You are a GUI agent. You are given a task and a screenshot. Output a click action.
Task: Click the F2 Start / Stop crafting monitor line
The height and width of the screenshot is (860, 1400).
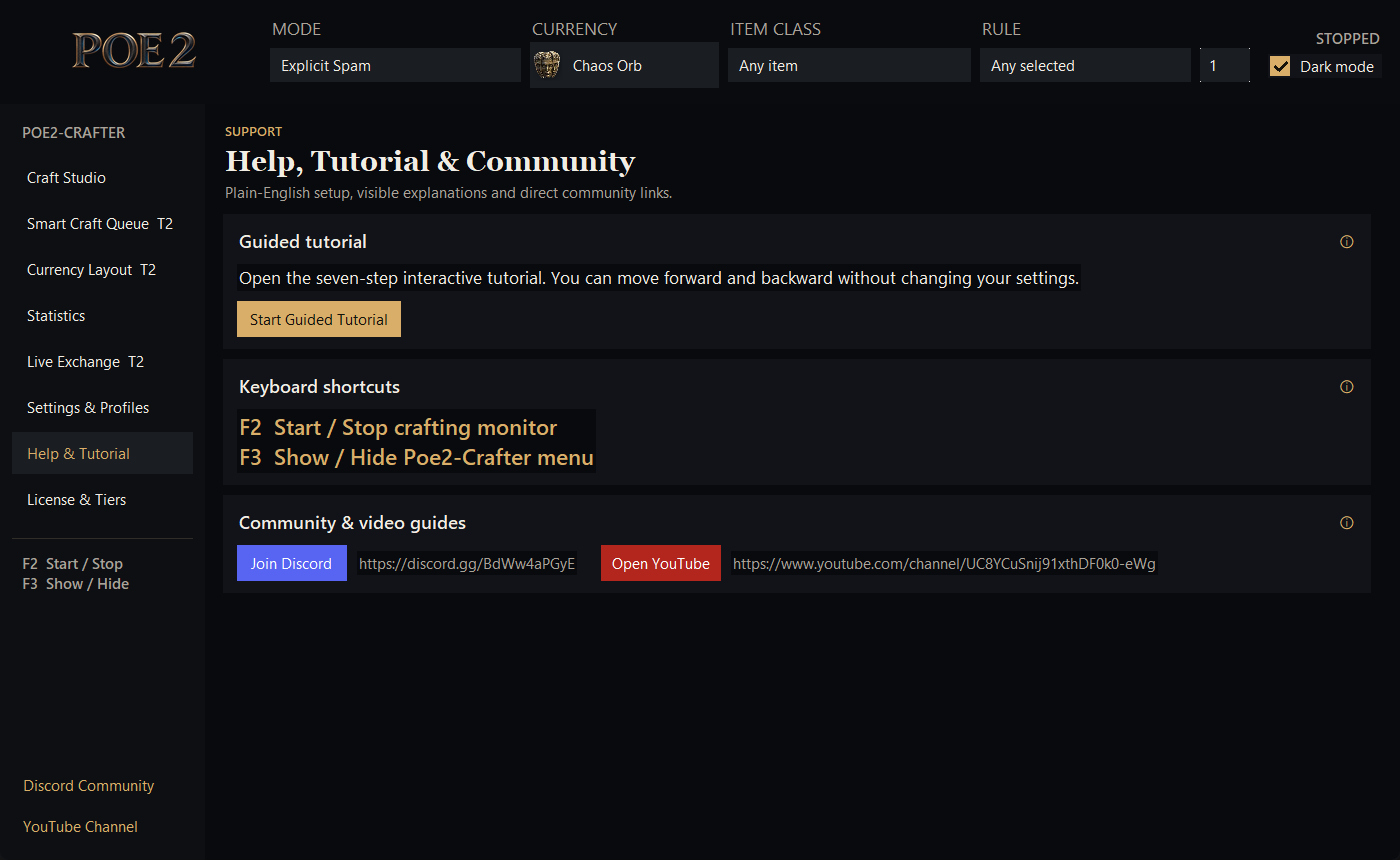pyautogui.click(x=398, y=427)
